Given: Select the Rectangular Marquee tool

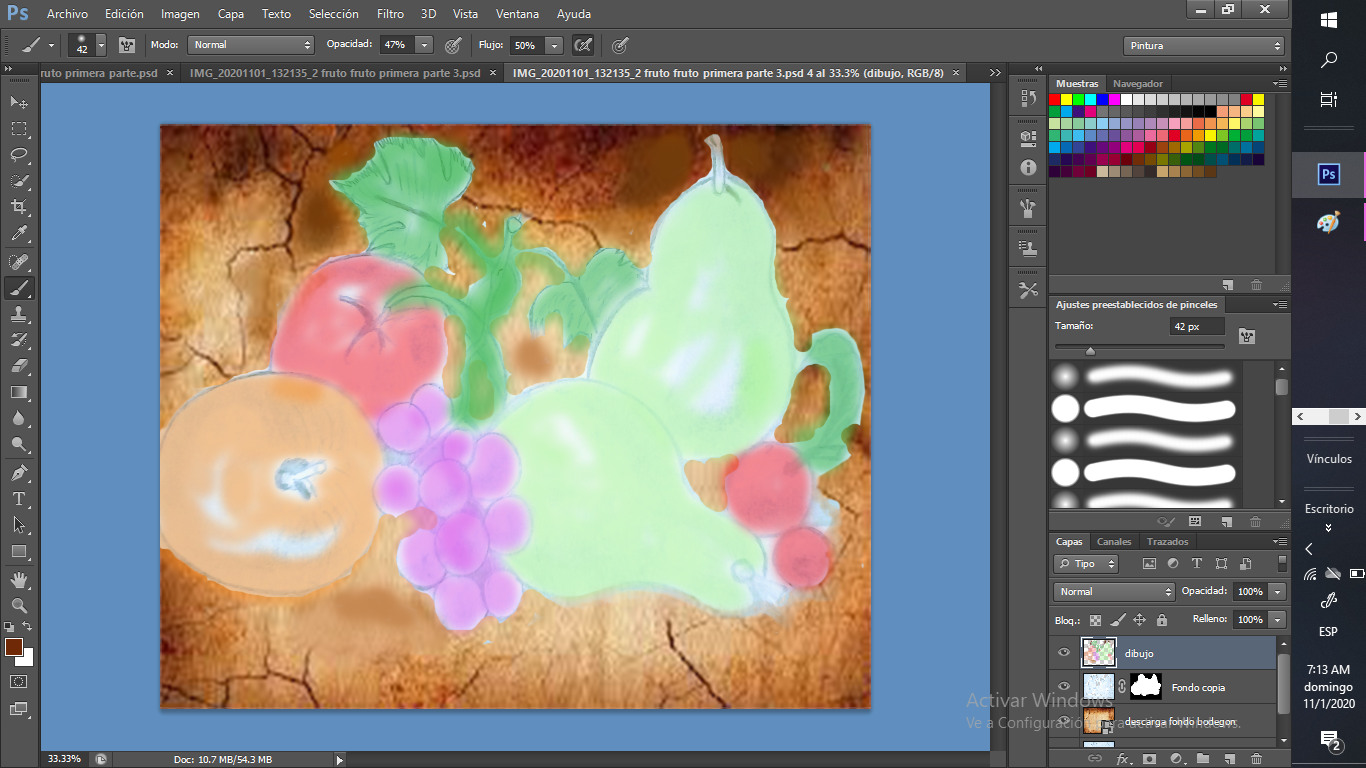Looking at the screenshot, I should coord(19,129).
